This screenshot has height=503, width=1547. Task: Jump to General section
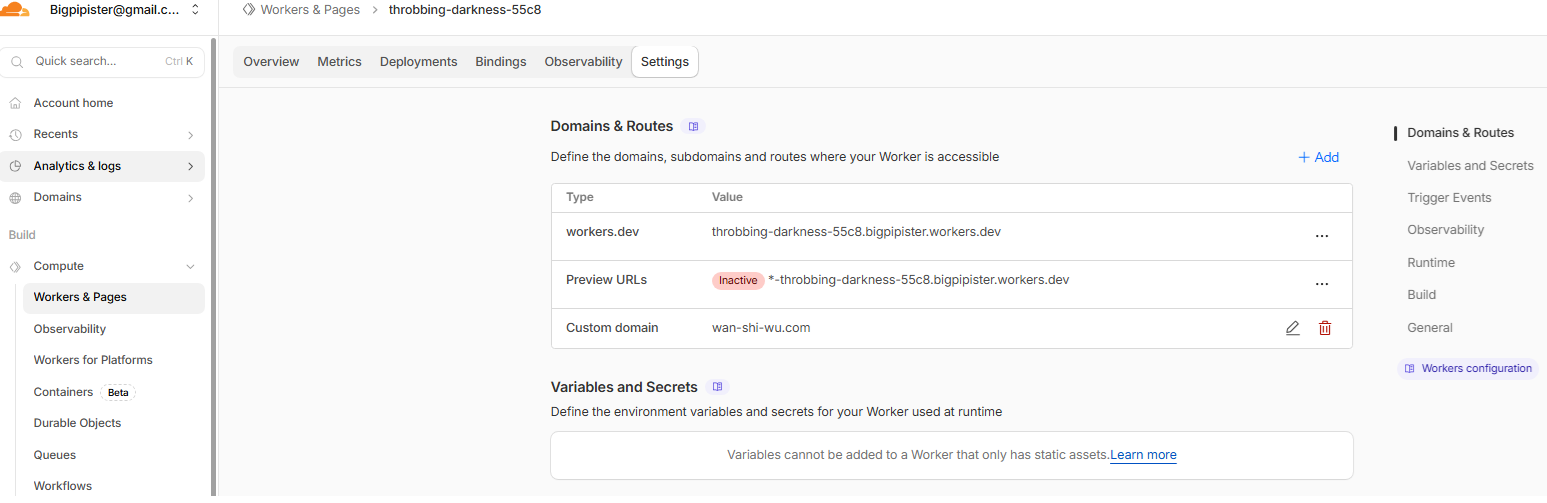point(1430,328)
